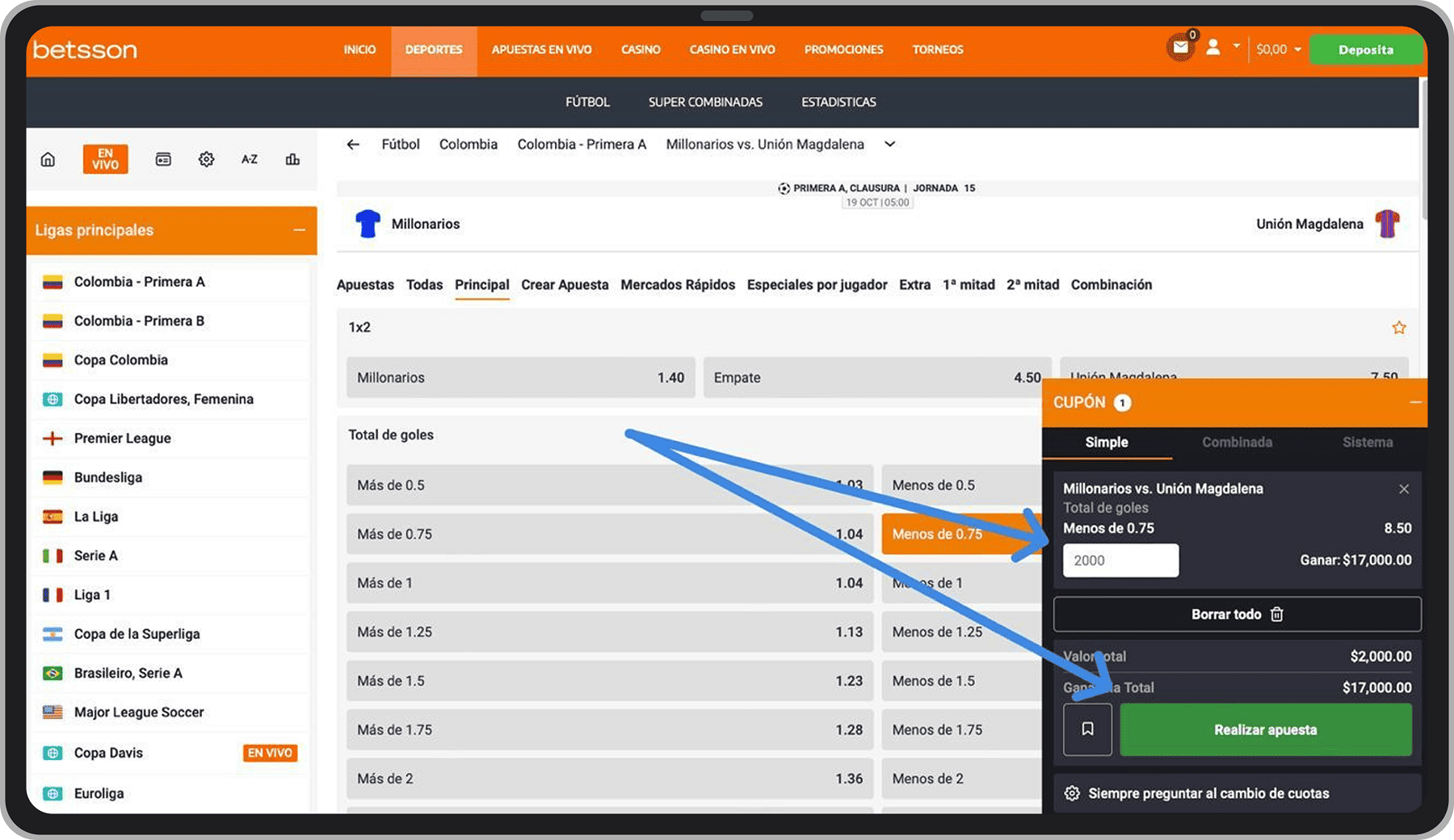
Task: Click Realizar apuesta button
Action: tap(1266, 729)
